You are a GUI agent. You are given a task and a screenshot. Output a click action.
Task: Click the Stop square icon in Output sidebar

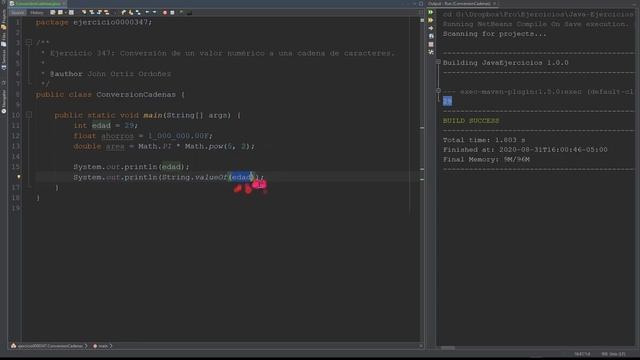pos(431,44)
